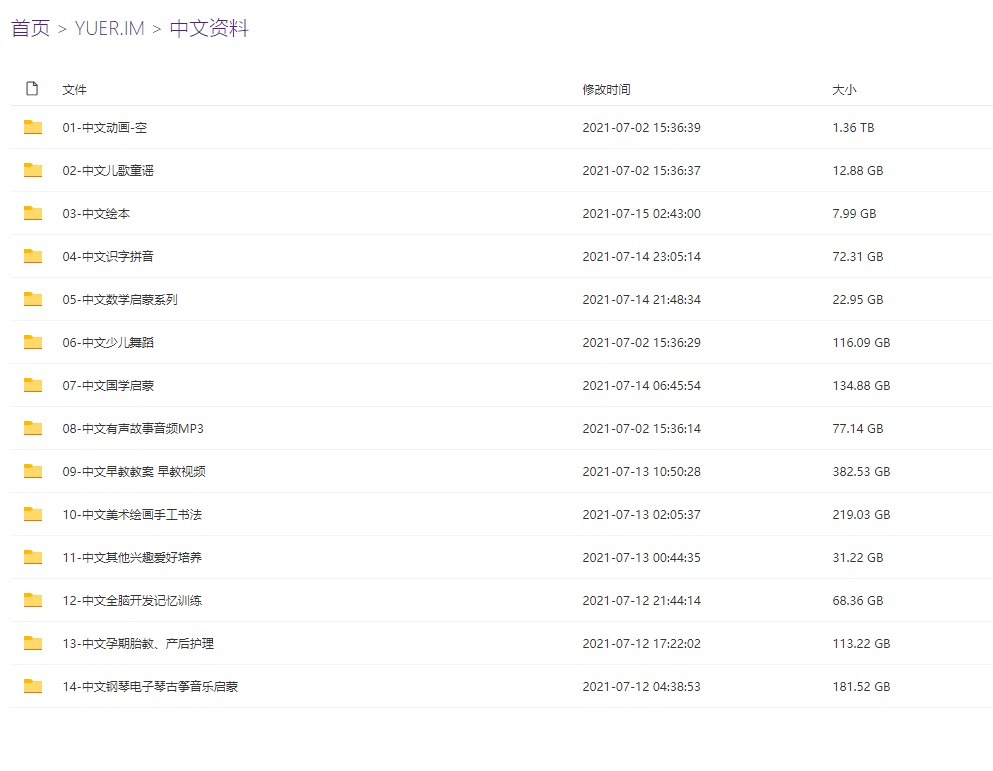Screen dimensions: 993x771
Task: Click the folder icon for 07-中文国学启蒙
Action: tap(33, 385)
